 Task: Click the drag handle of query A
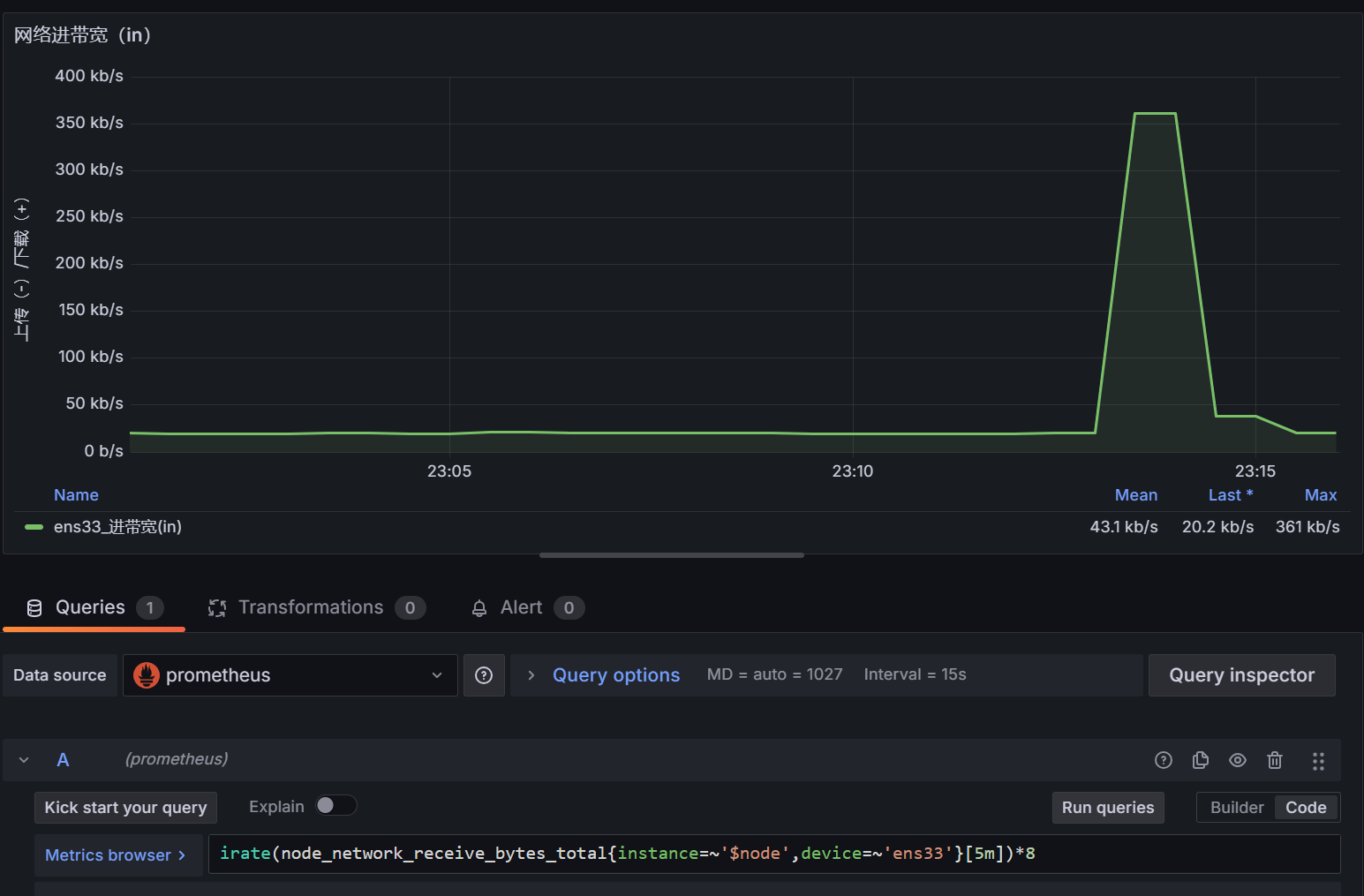tap(1318, 761)
